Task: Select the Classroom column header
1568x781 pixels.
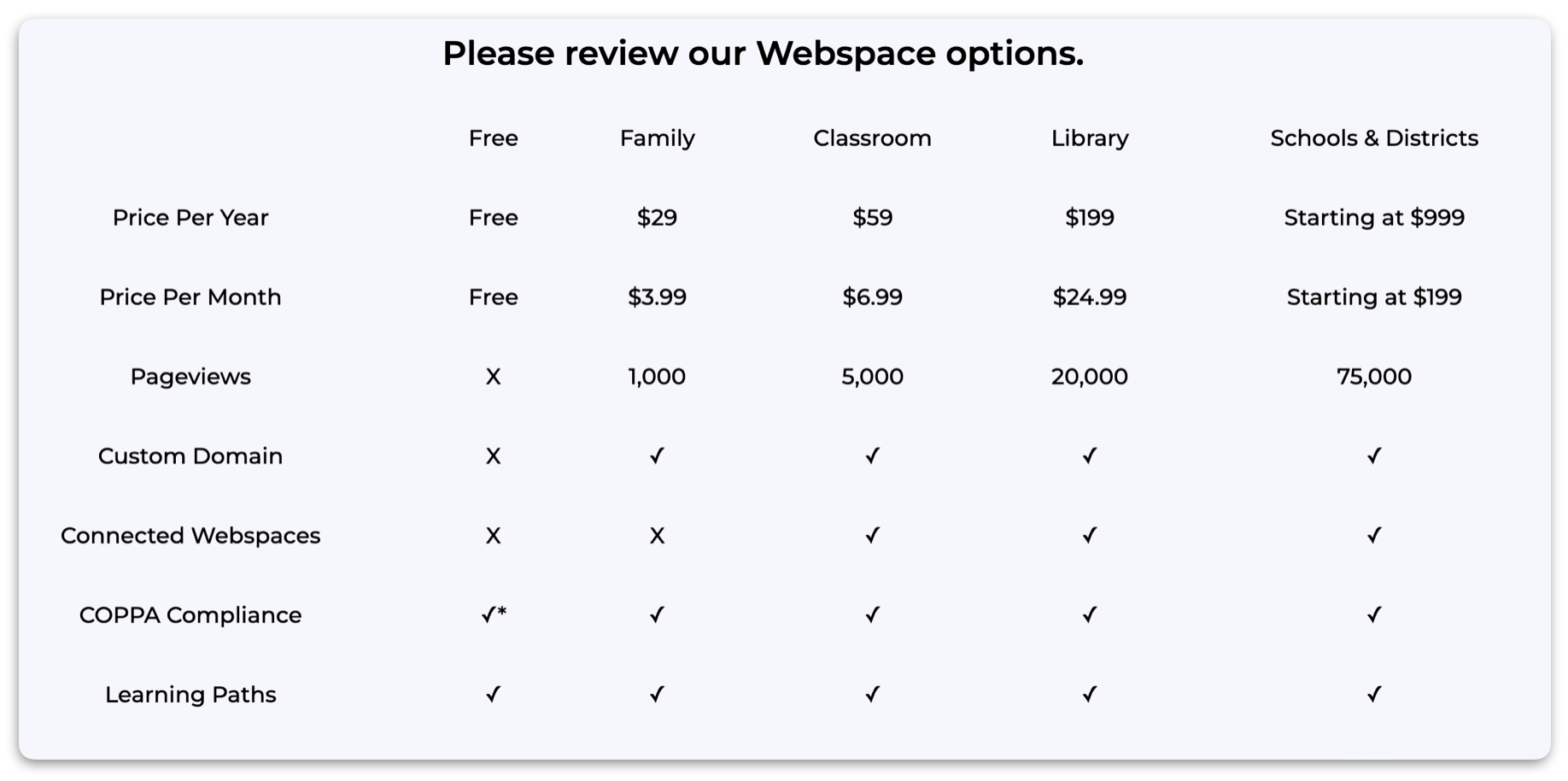Action: tap(872, 138)
